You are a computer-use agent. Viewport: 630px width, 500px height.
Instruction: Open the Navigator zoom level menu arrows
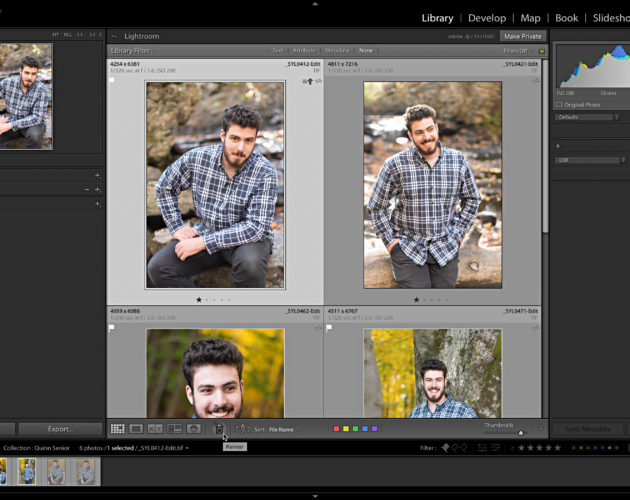[100, 35]
